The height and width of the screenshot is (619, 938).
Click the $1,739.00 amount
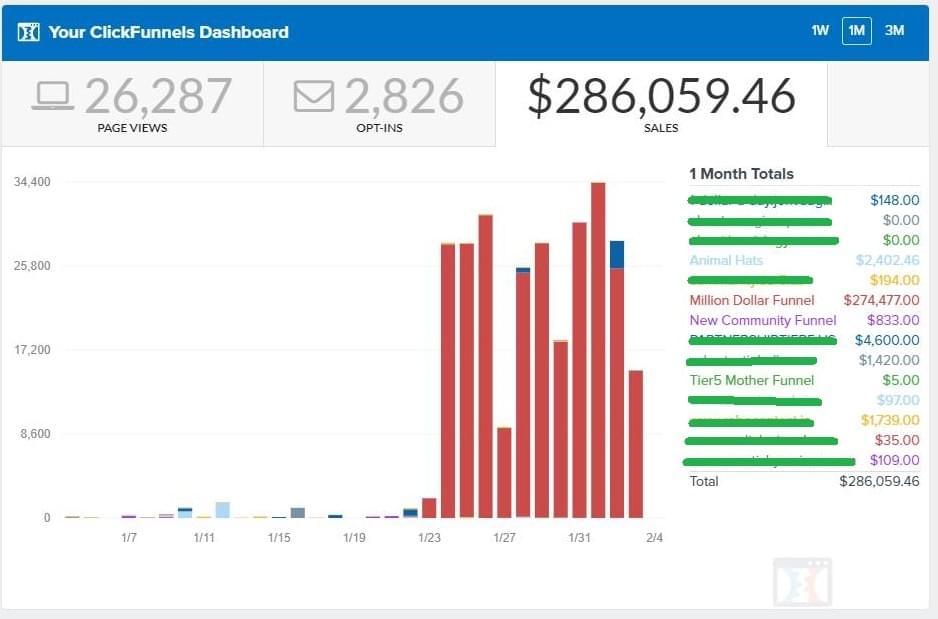890,420
